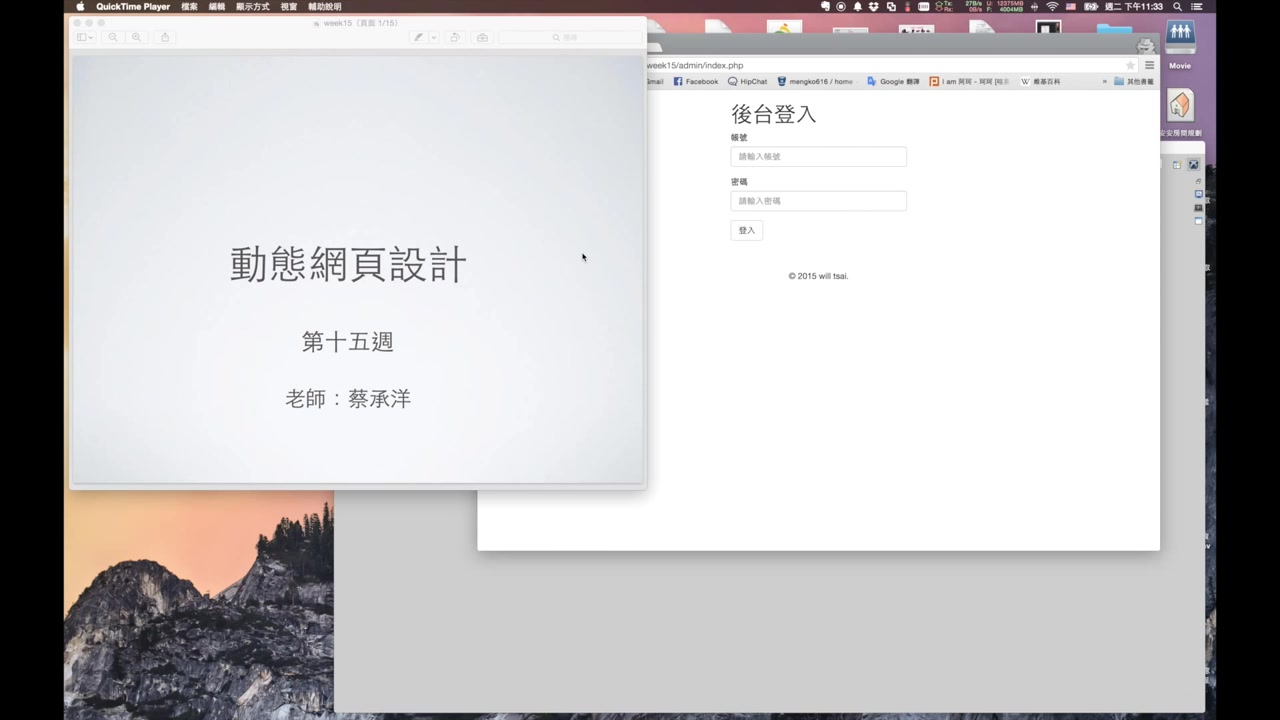
Task: Click the © 2015 will tsai. footer text
Action: tap(818, 276)
